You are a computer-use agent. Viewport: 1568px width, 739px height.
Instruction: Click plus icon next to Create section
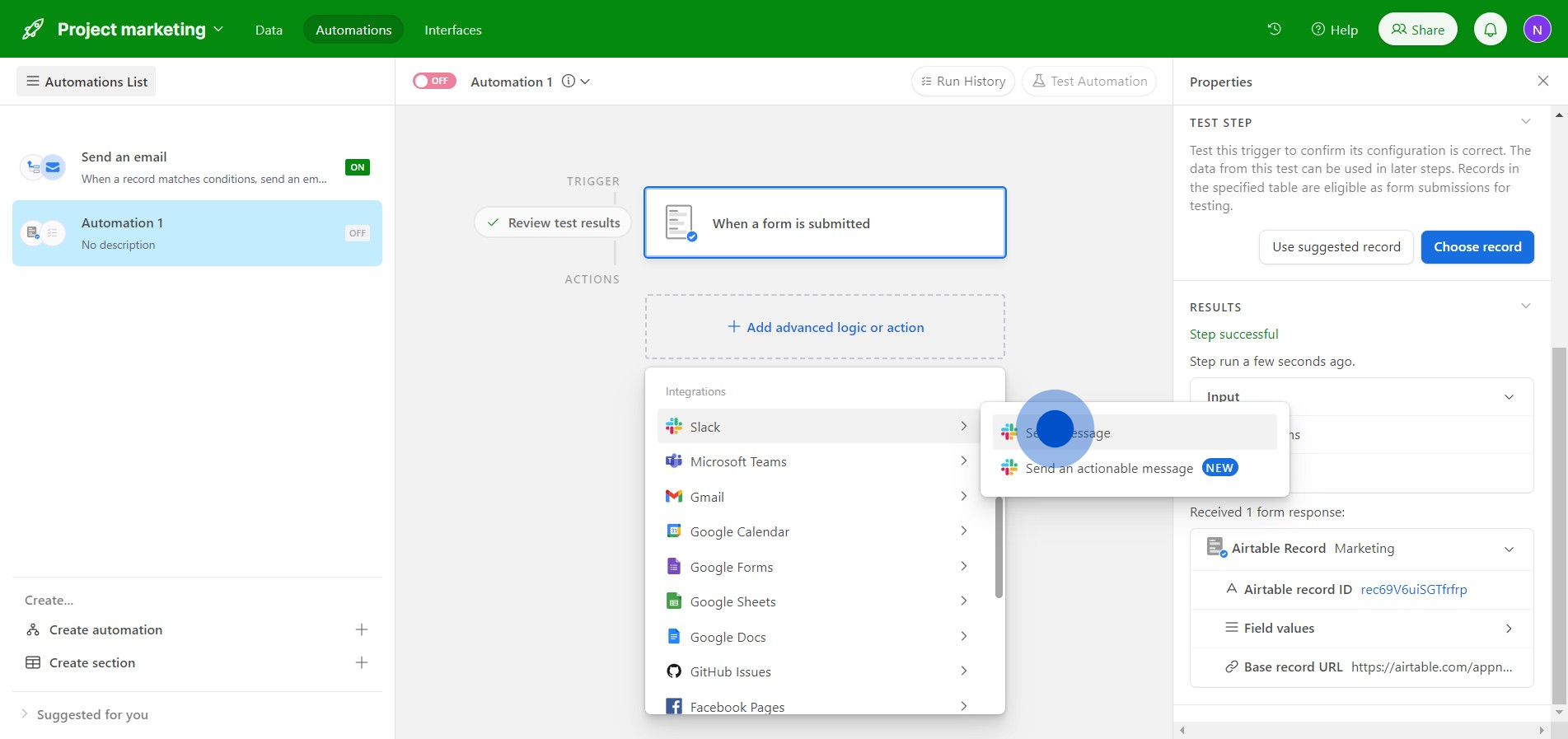pos(361,662)
